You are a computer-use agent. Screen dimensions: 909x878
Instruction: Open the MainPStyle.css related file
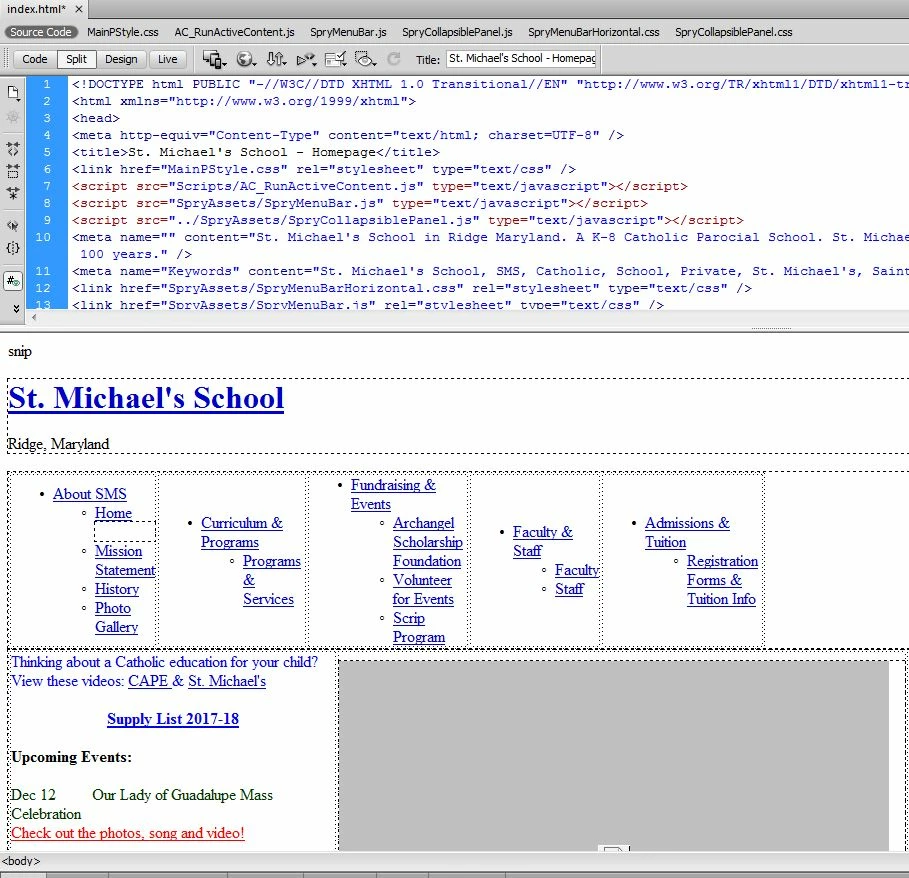click(x=123, y=32)
